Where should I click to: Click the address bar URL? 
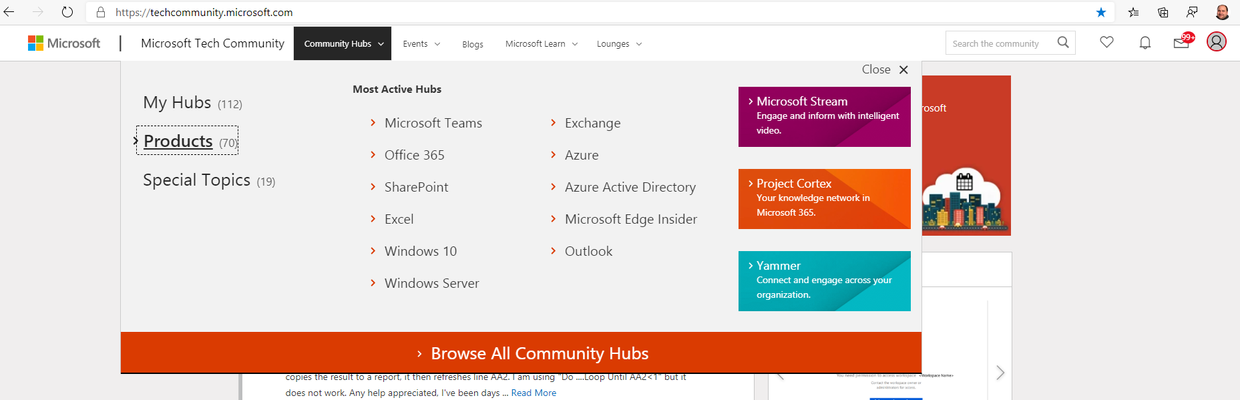203,13
